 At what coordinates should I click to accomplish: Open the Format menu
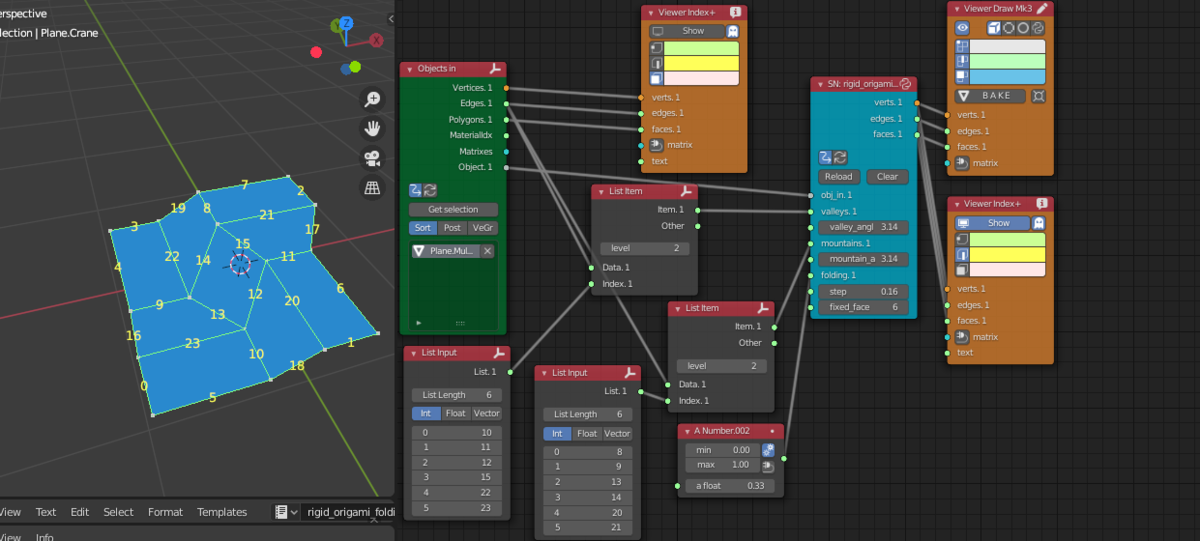click(x=165, y=512)
